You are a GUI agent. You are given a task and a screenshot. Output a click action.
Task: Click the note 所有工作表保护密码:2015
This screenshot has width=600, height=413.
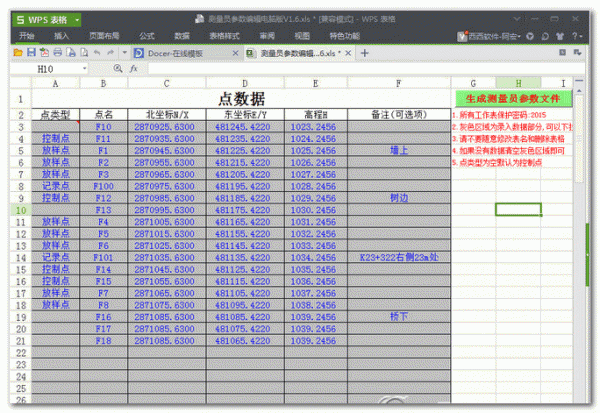(x=499, y=115)
